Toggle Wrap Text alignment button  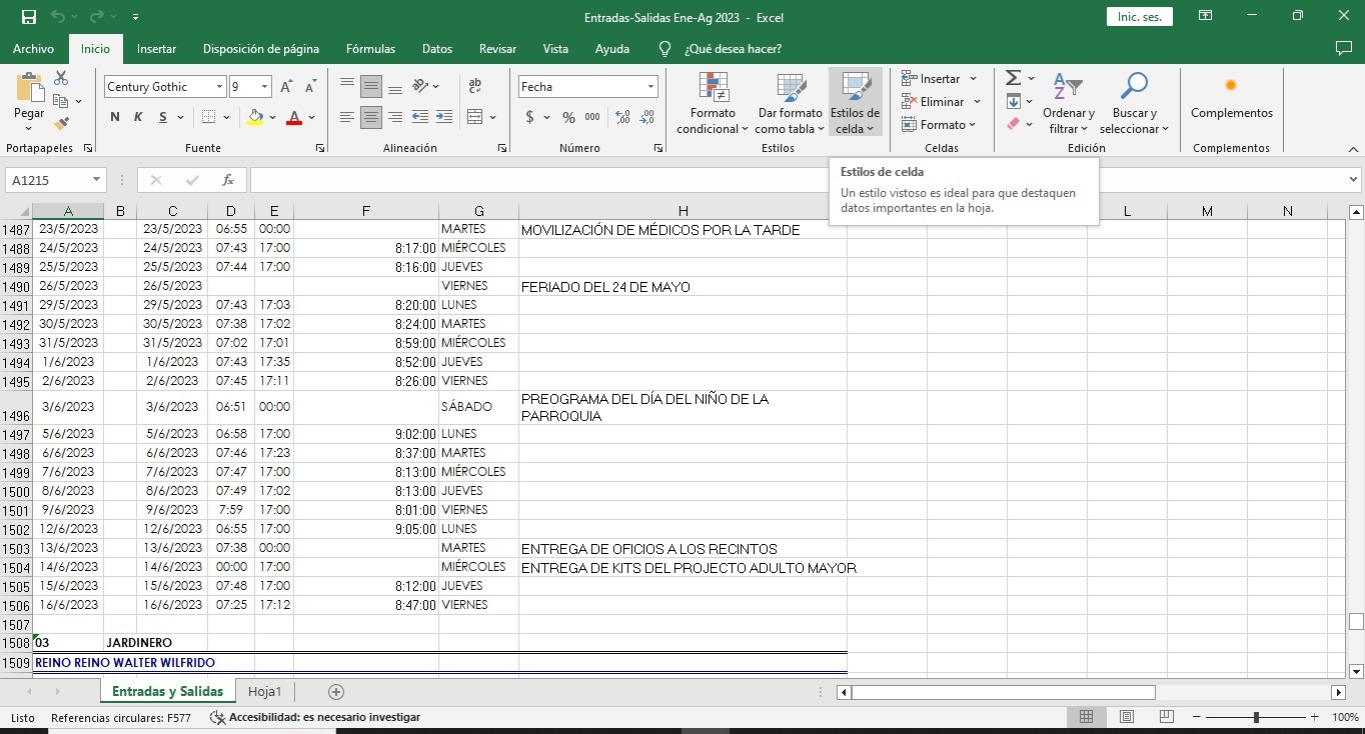click(475, 87)
